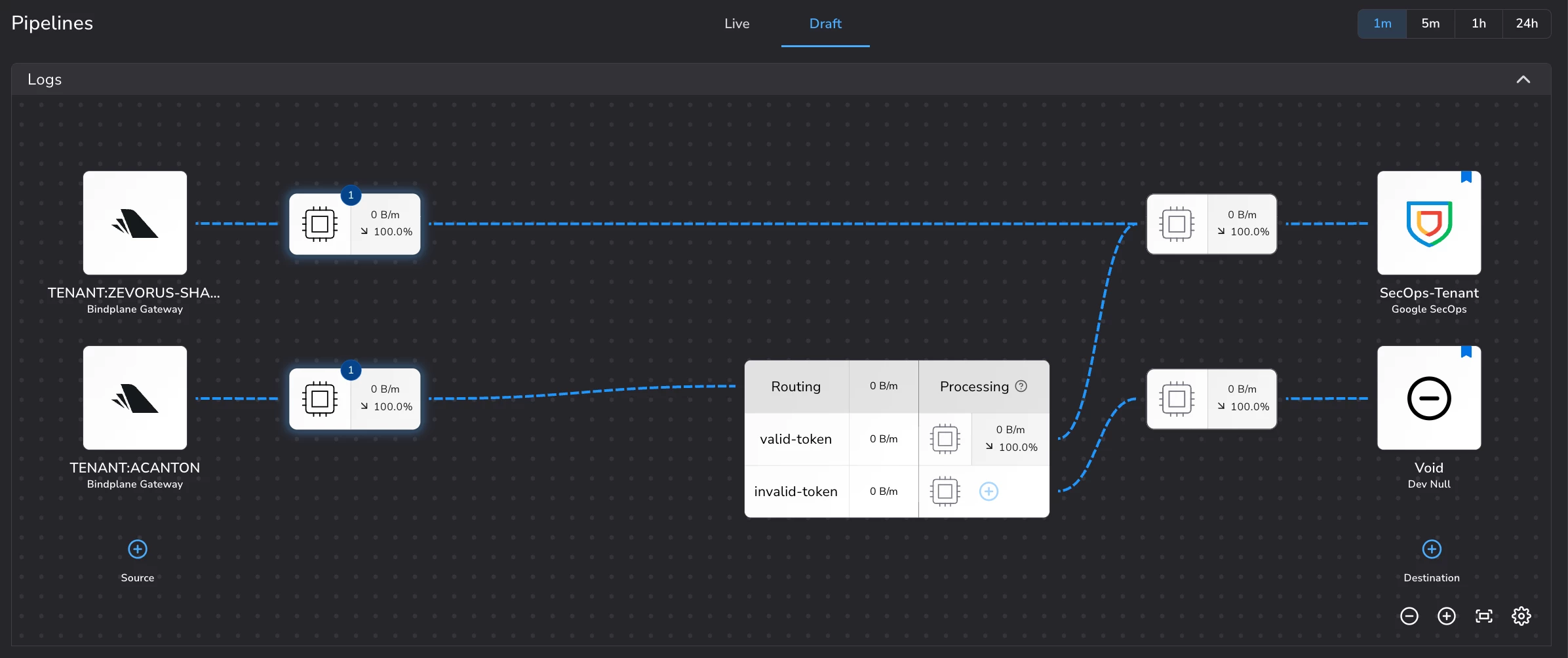Viewport: 1568px width, 658px height.
Task: Set time range to 1m
Action: pyautogui.click(x=1382, y=24)
